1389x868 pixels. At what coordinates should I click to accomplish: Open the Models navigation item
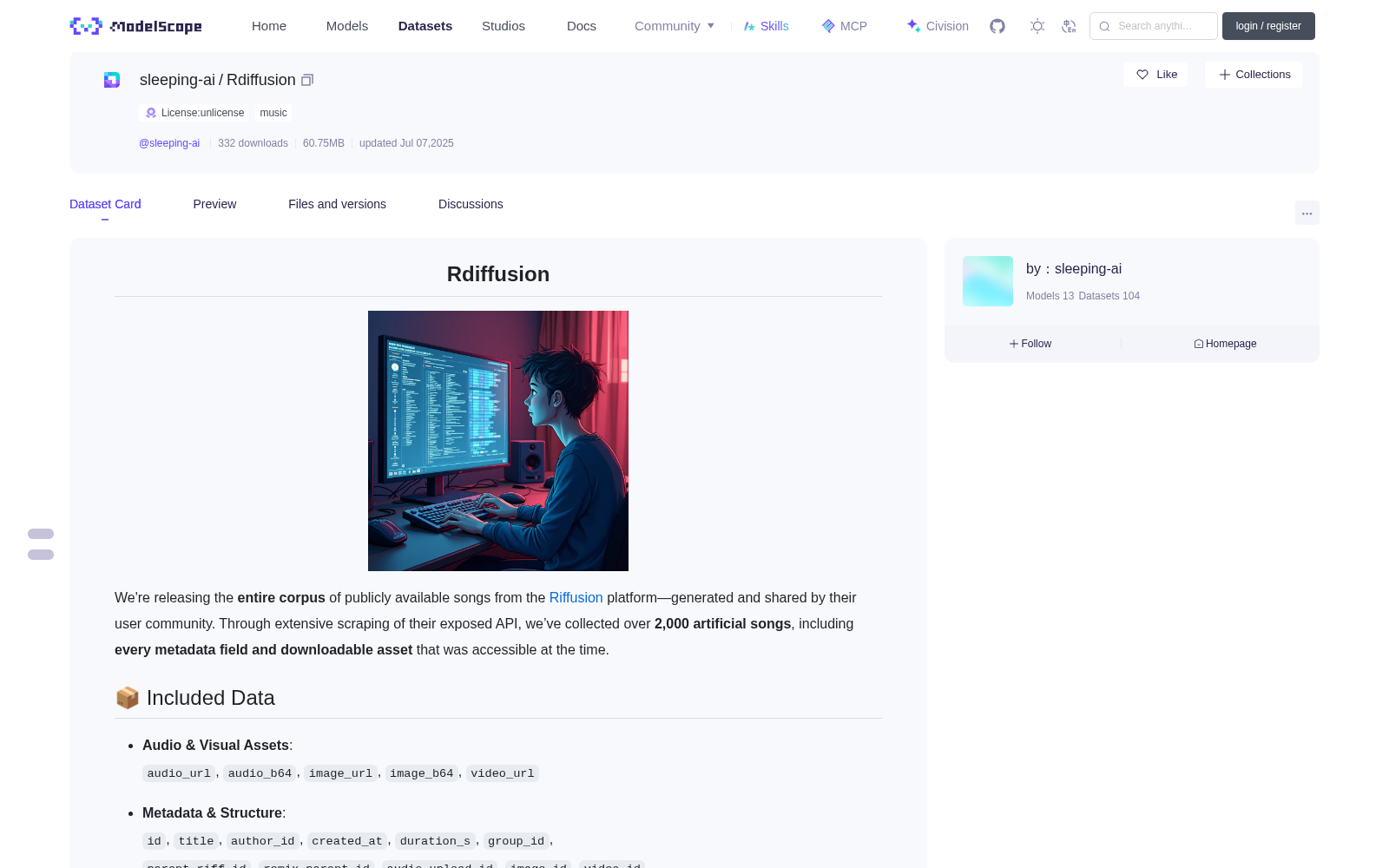(347, 26)
